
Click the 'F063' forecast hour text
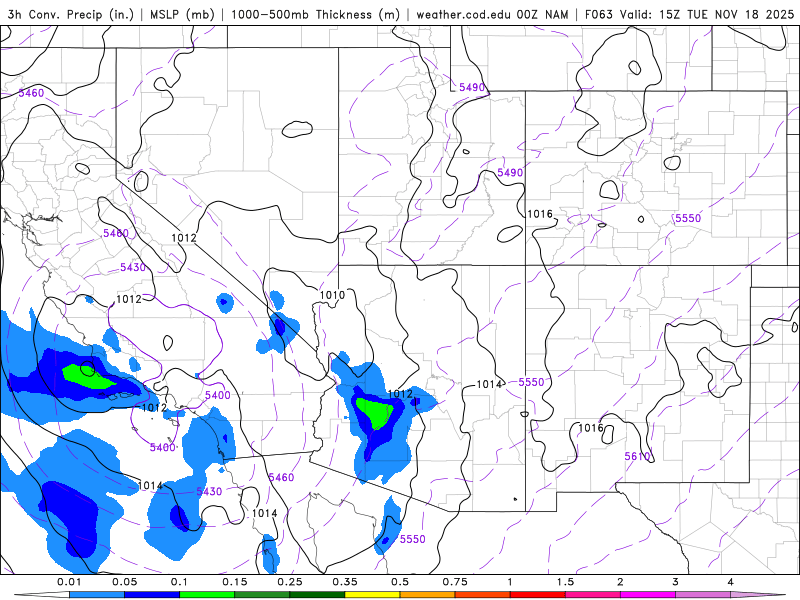tap(598, 14)
